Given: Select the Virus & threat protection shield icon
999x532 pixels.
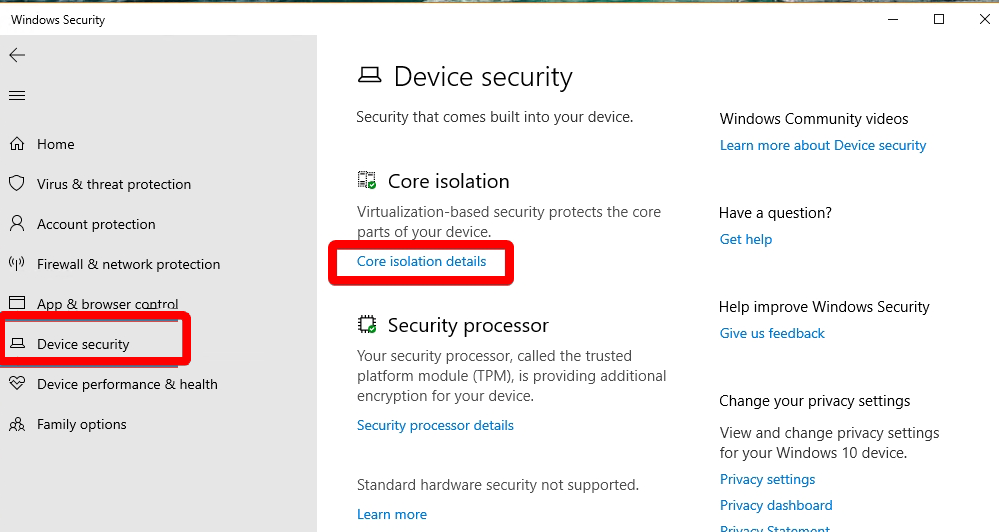Looking at the screenshot, I should pos(17,183).
